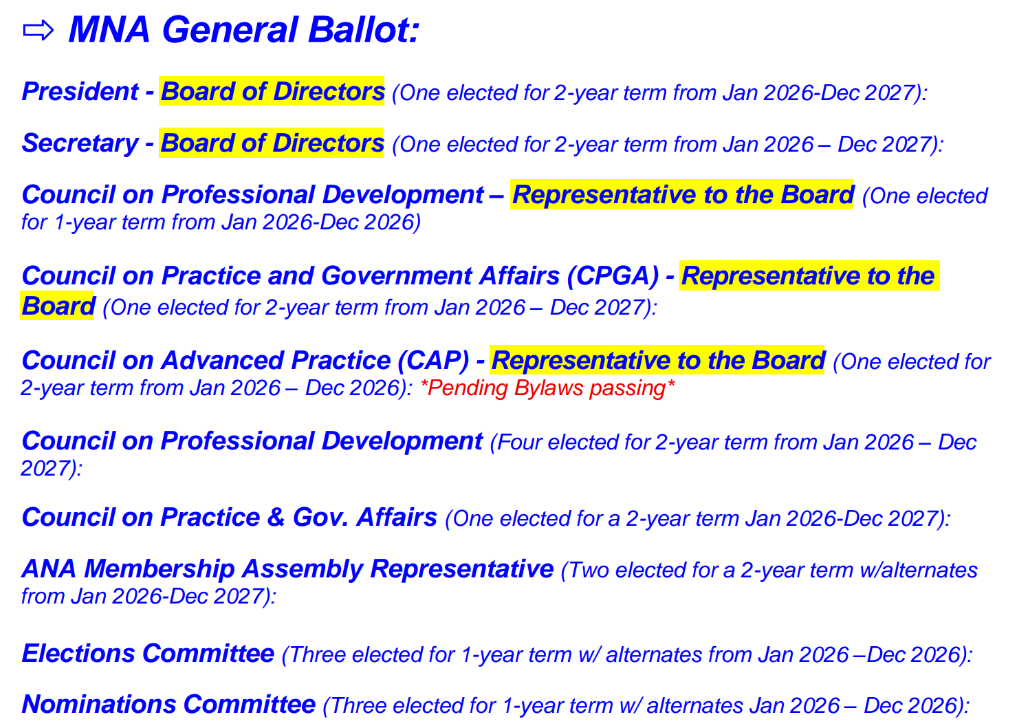Click Council on Professional Development with four elected

(x=252, y=441)
